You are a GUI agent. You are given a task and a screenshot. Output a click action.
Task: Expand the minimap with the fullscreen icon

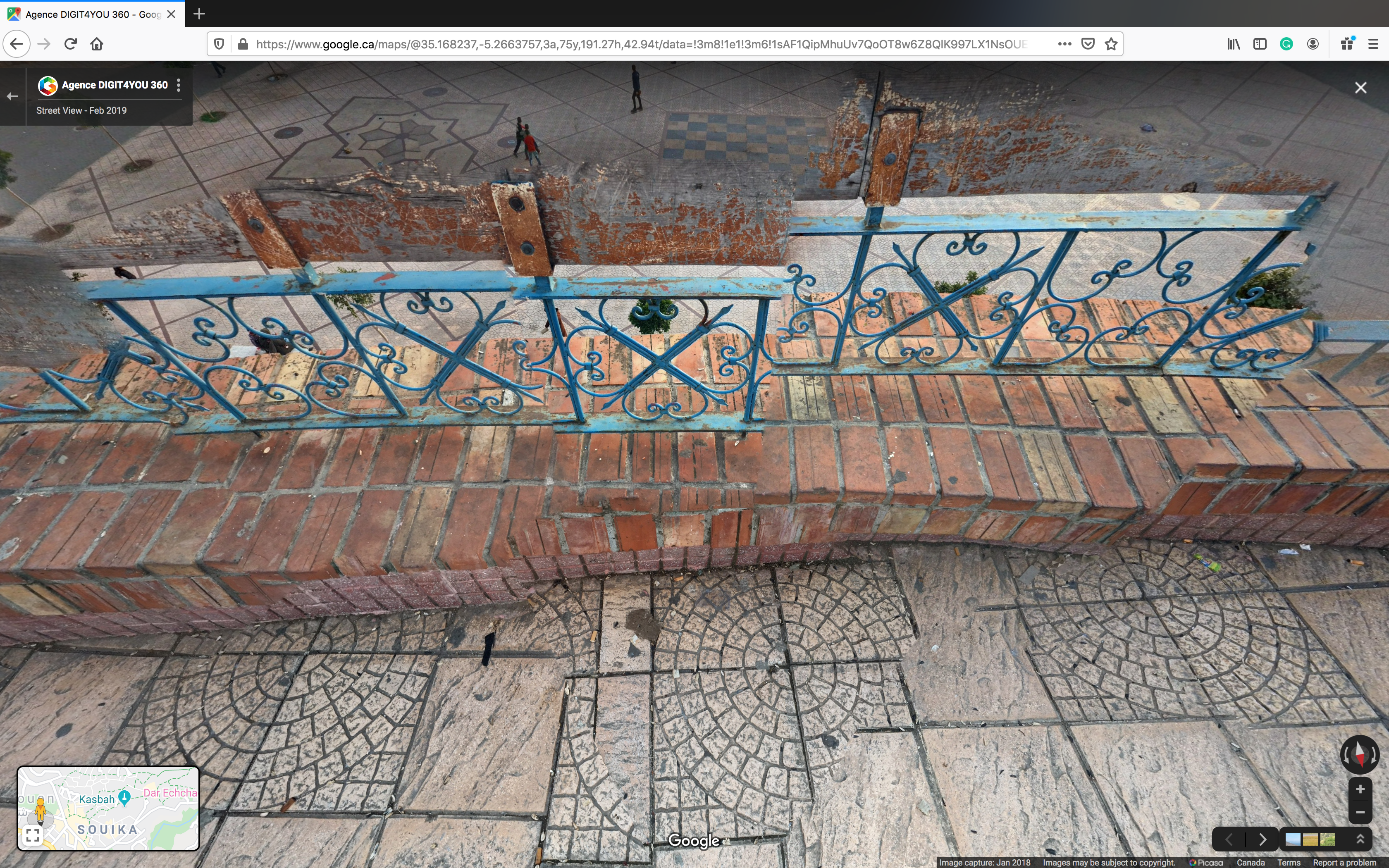pyautogui.click(x=33, y=835)
